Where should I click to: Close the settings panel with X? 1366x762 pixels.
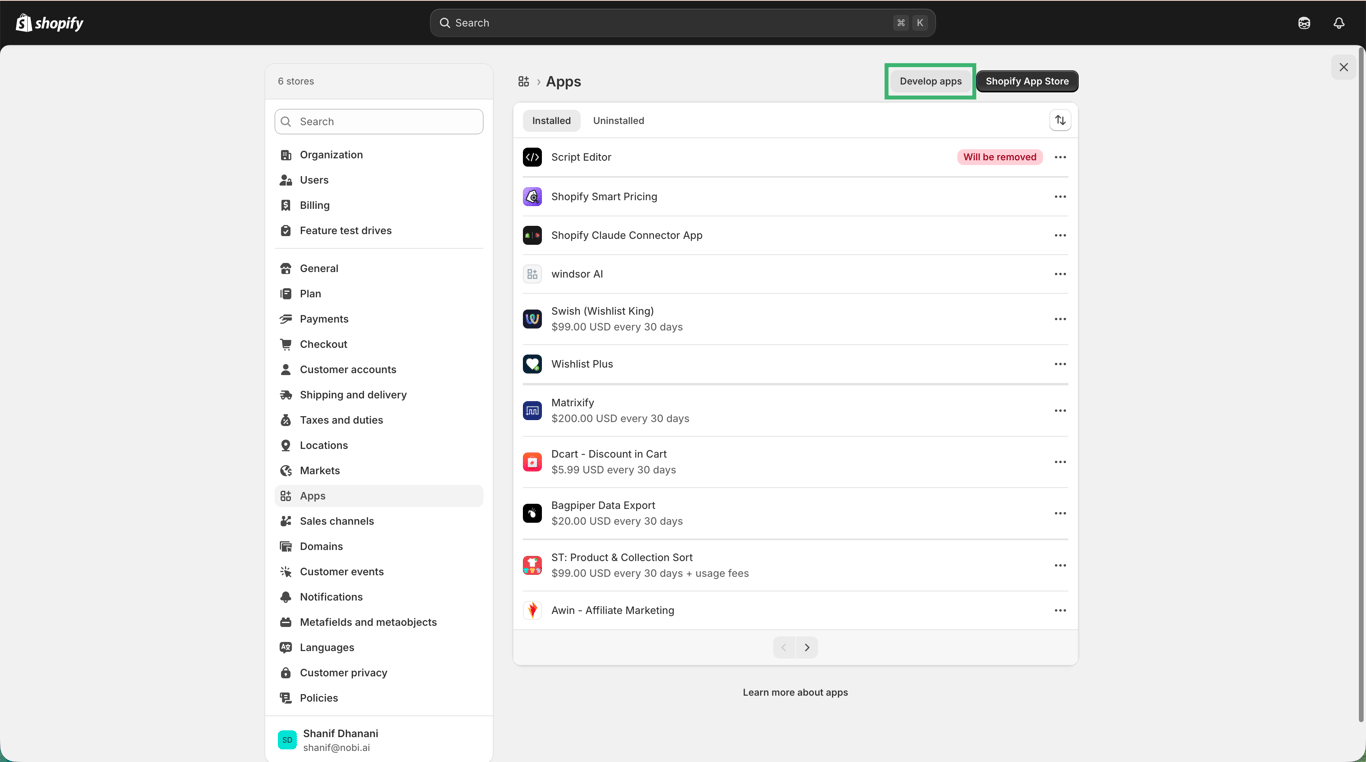1343,68
